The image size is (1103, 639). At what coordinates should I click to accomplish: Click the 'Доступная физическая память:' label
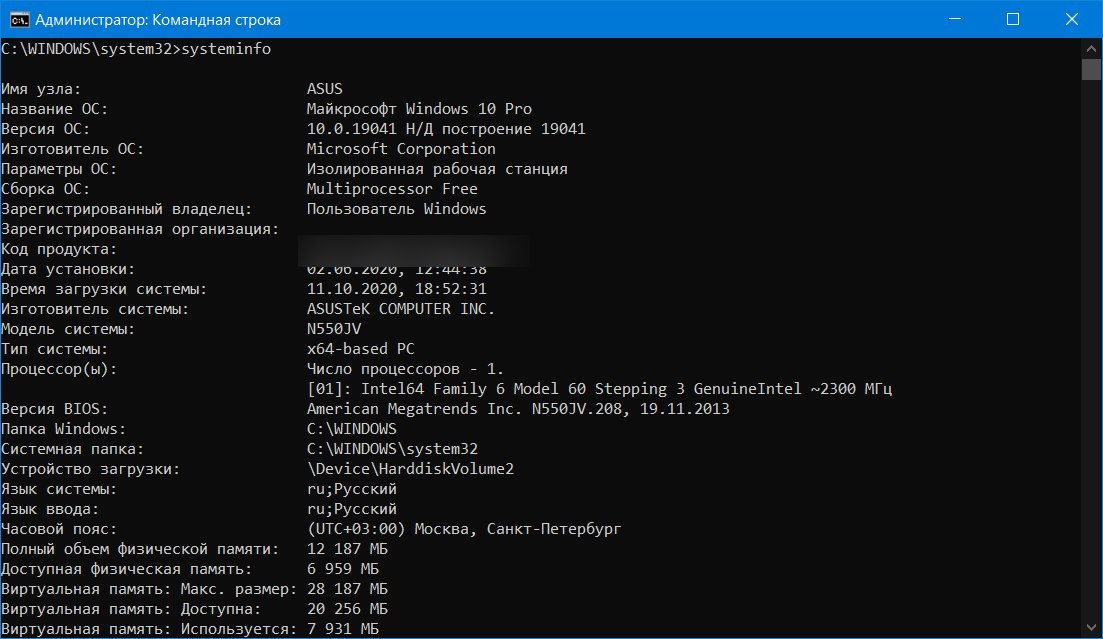127,569
